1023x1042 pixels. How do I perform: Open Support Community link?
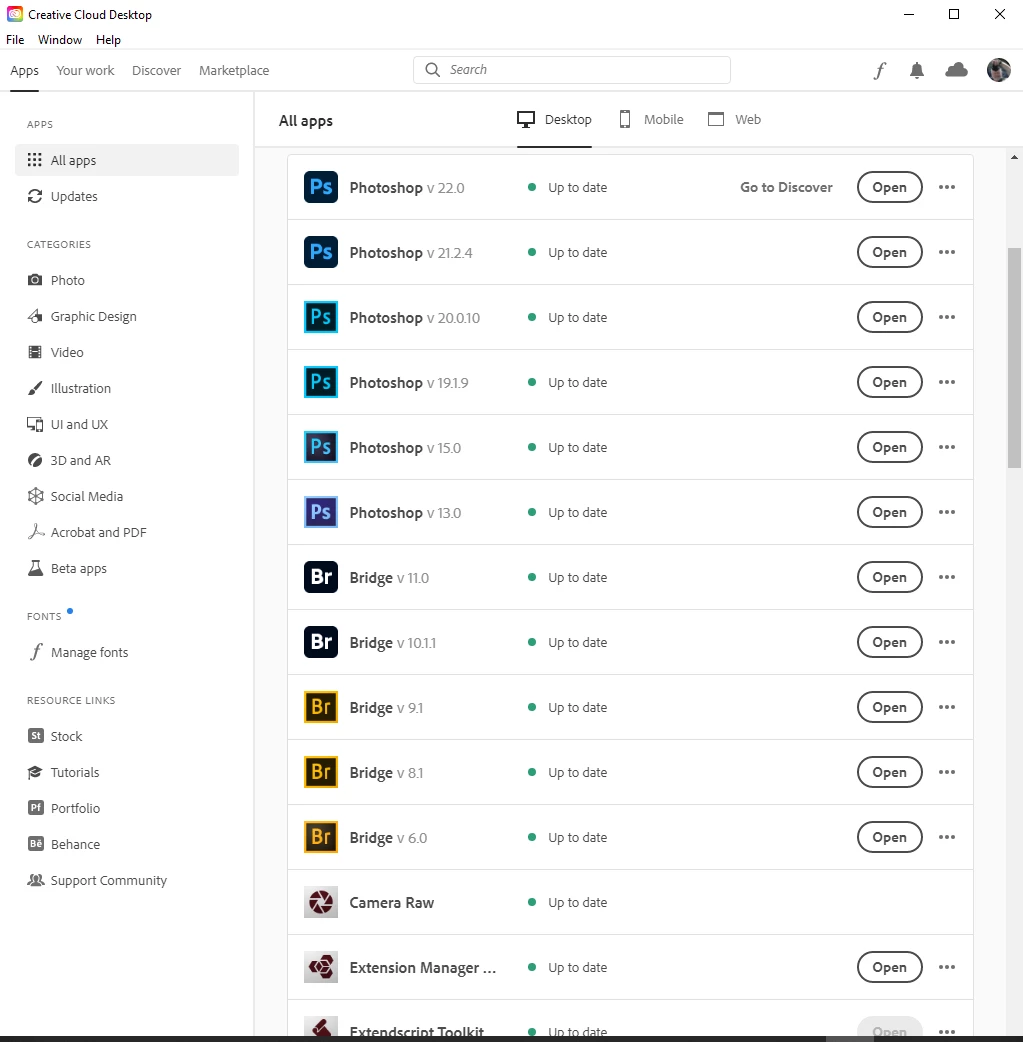pyautogui.click(x=97, y=881)
